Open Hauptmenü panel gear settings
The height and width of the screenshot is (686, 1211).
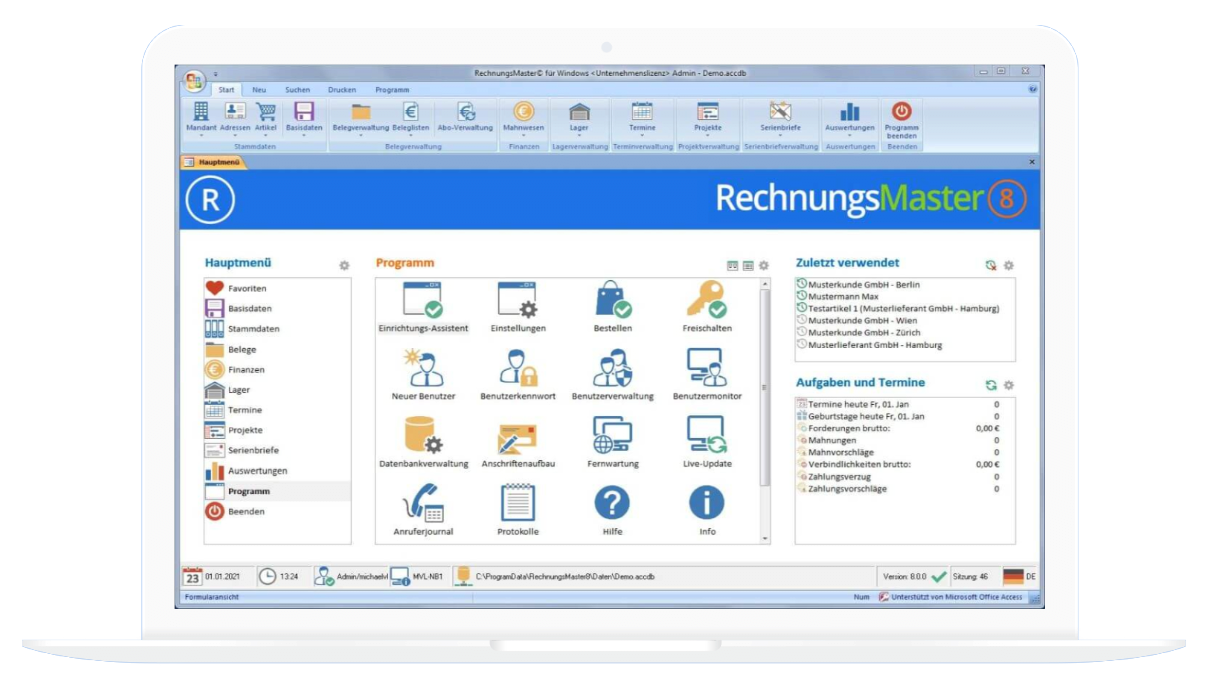click(x=344, y=265)
